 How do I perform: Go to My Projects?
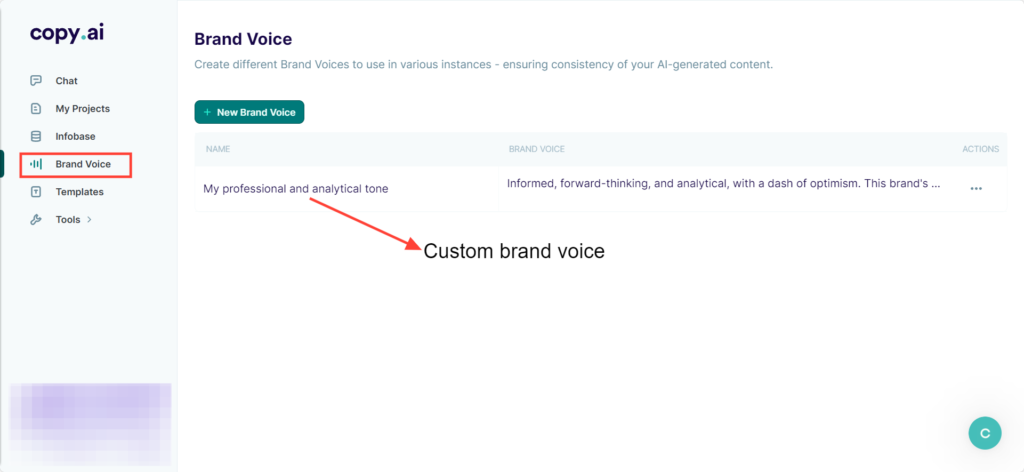[x=83, y=108]
